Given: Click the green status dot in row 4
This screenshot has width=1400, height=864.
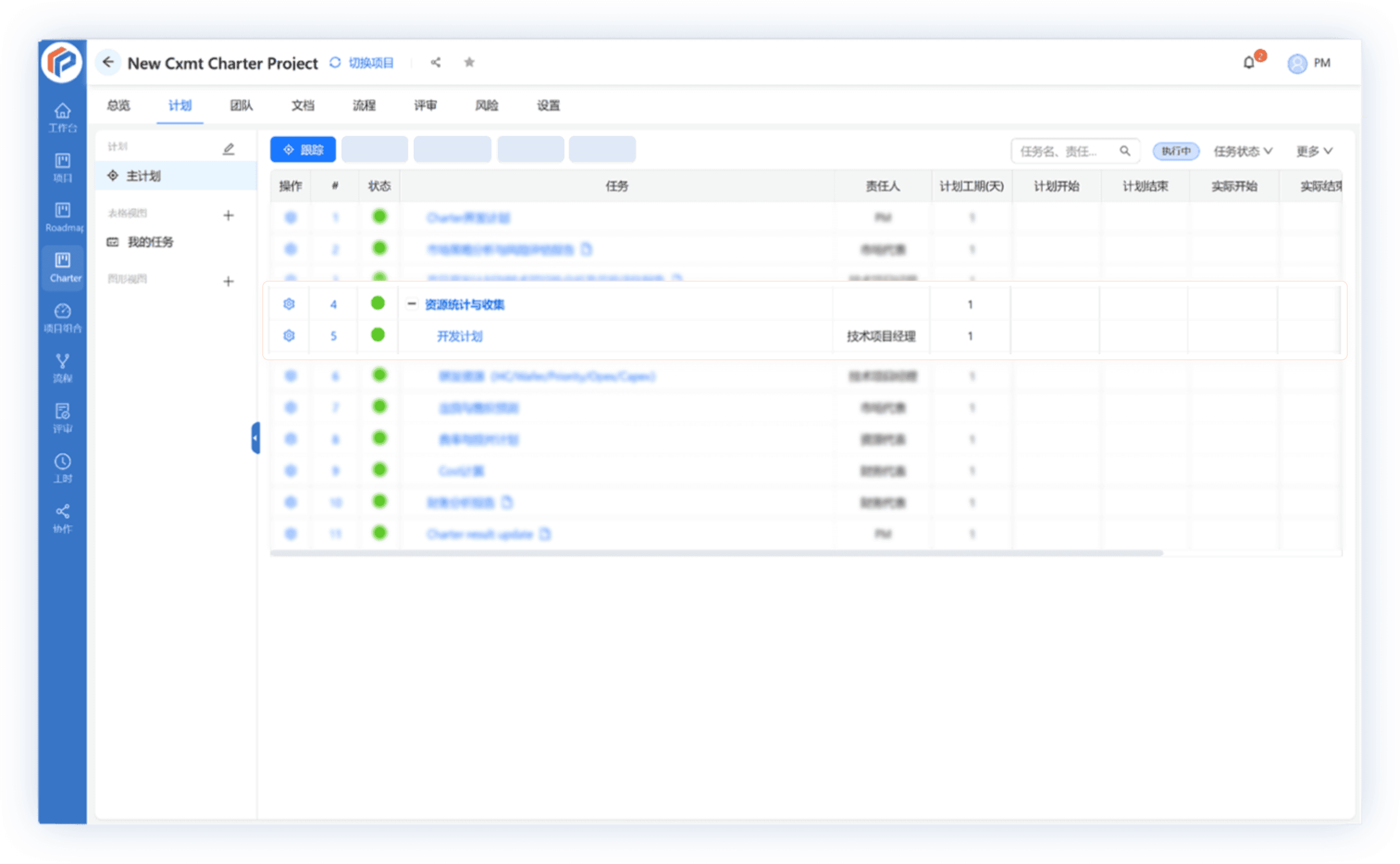Looking at the screenshot, I should point(378,303).
